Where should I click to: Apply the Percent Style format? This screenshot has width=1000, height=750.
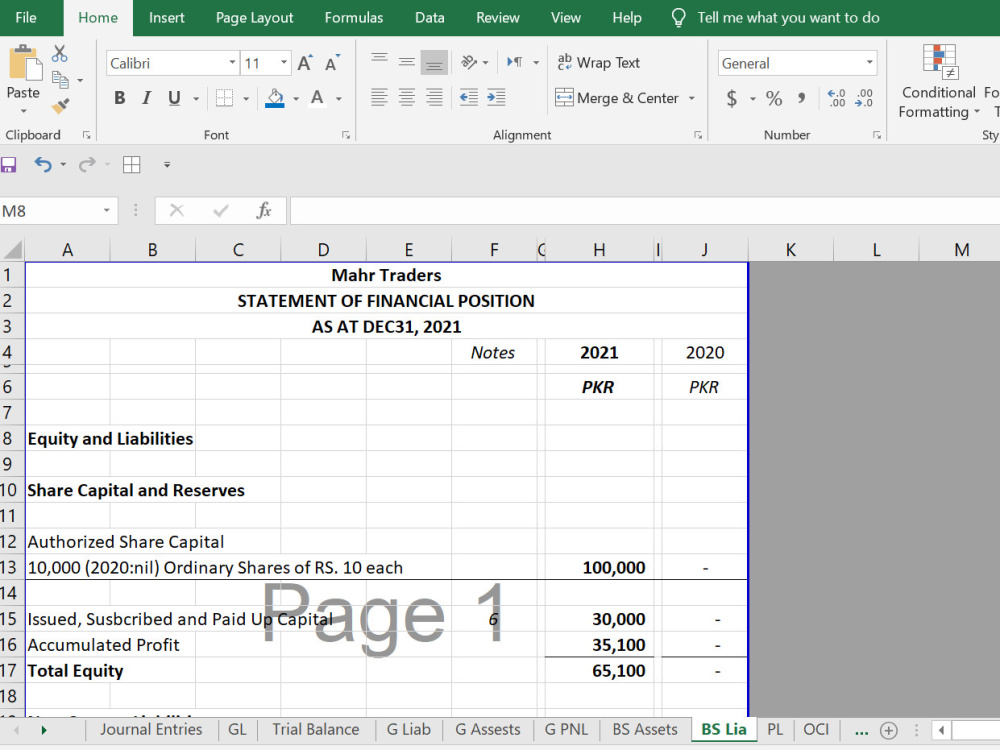(x=774, y=99)
